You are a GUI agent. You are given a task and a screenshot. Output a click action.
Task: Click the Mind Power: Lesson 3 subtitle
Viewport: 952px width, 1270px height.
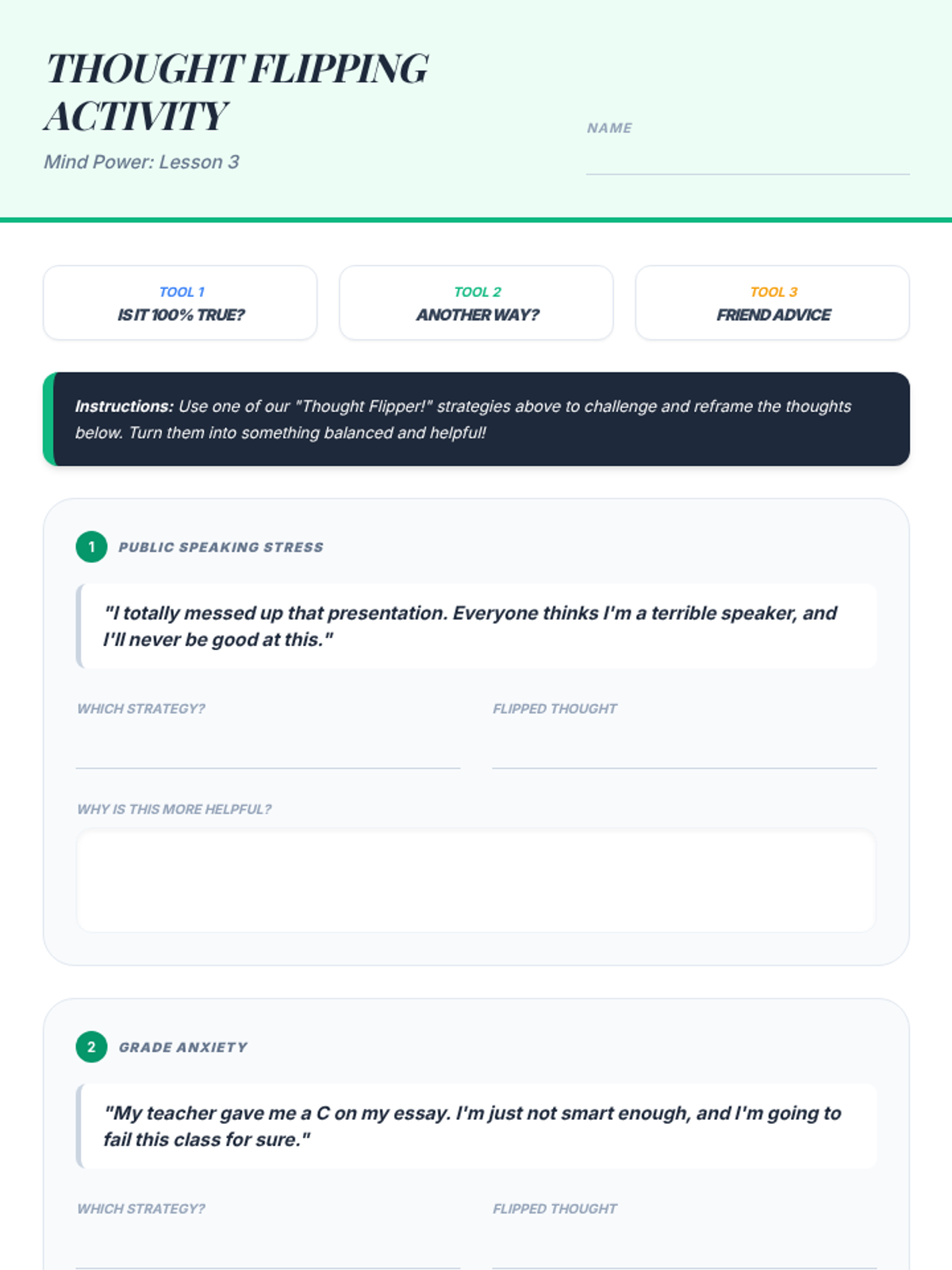pyautogui.click(x=141, y=162)
